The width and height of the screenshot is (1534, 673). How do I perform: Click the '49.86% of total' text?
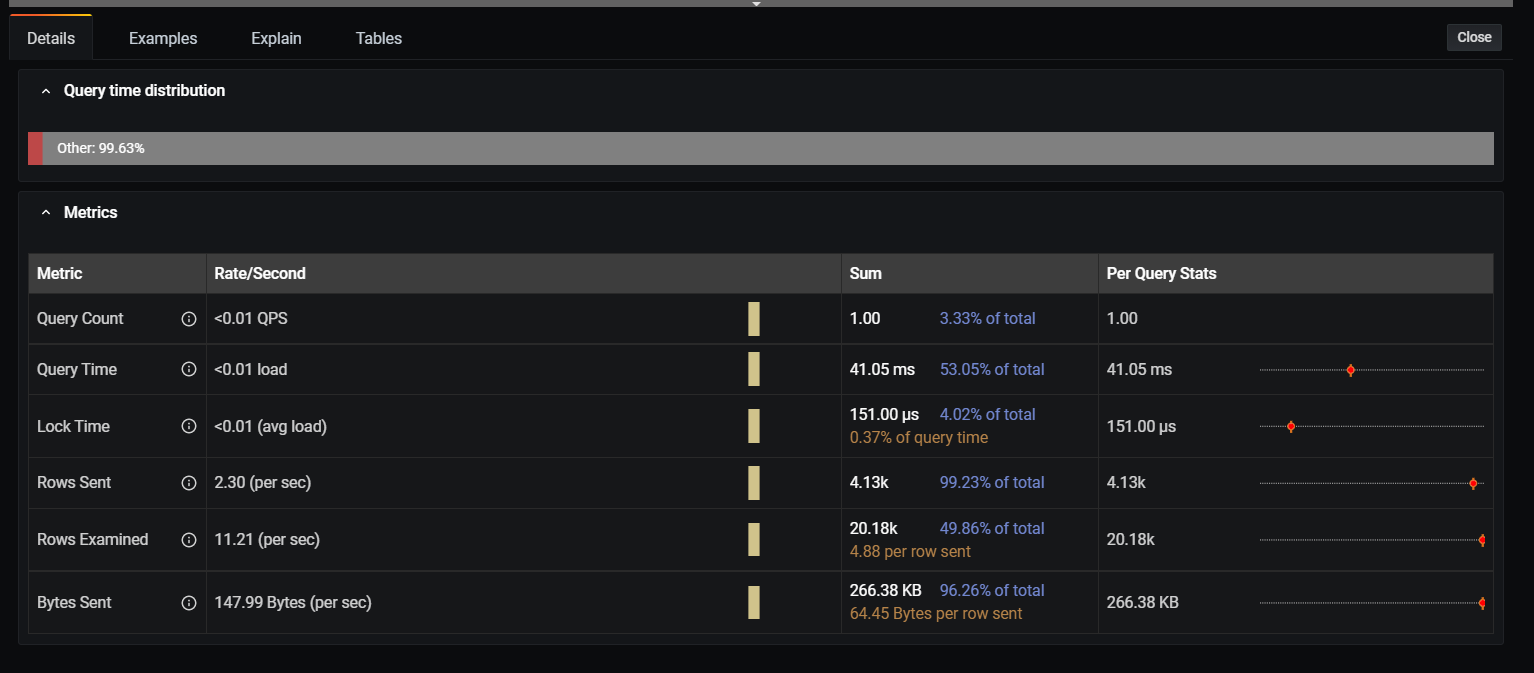(x=992, y=528)
